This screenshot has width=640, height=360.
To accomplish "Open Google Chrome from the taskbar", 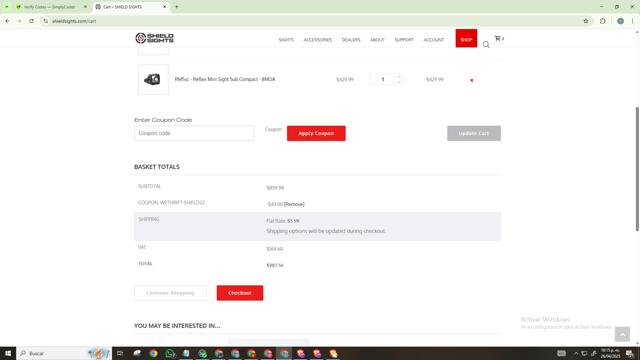I will tap(153, 353).
